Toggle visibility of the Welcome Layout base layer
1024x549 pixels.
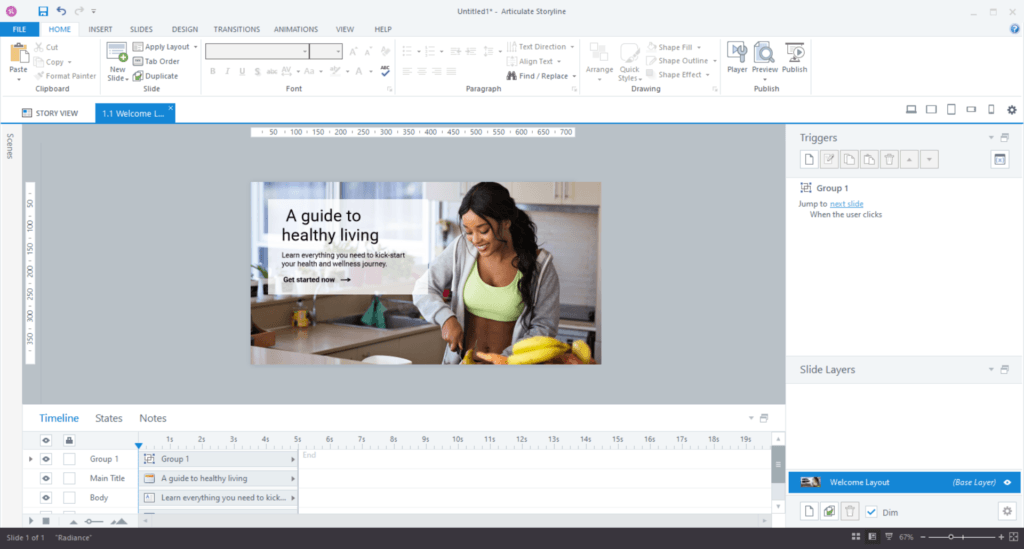tap(1007, 482)
